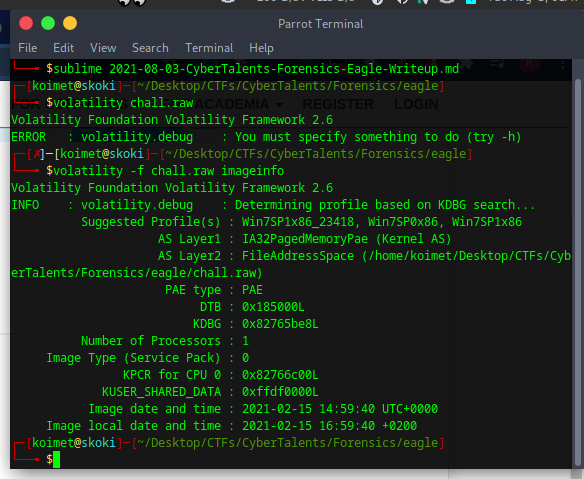Open the Edit menu
This screenshot has height=479, width=584.
(x=63, y=48)
